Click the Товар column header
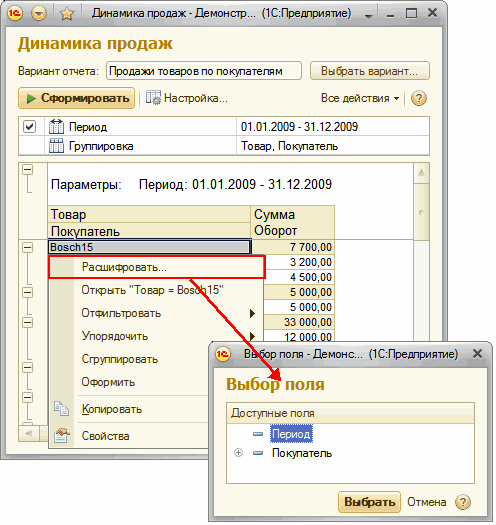This screenshot has width=496, height=525. 149,214
